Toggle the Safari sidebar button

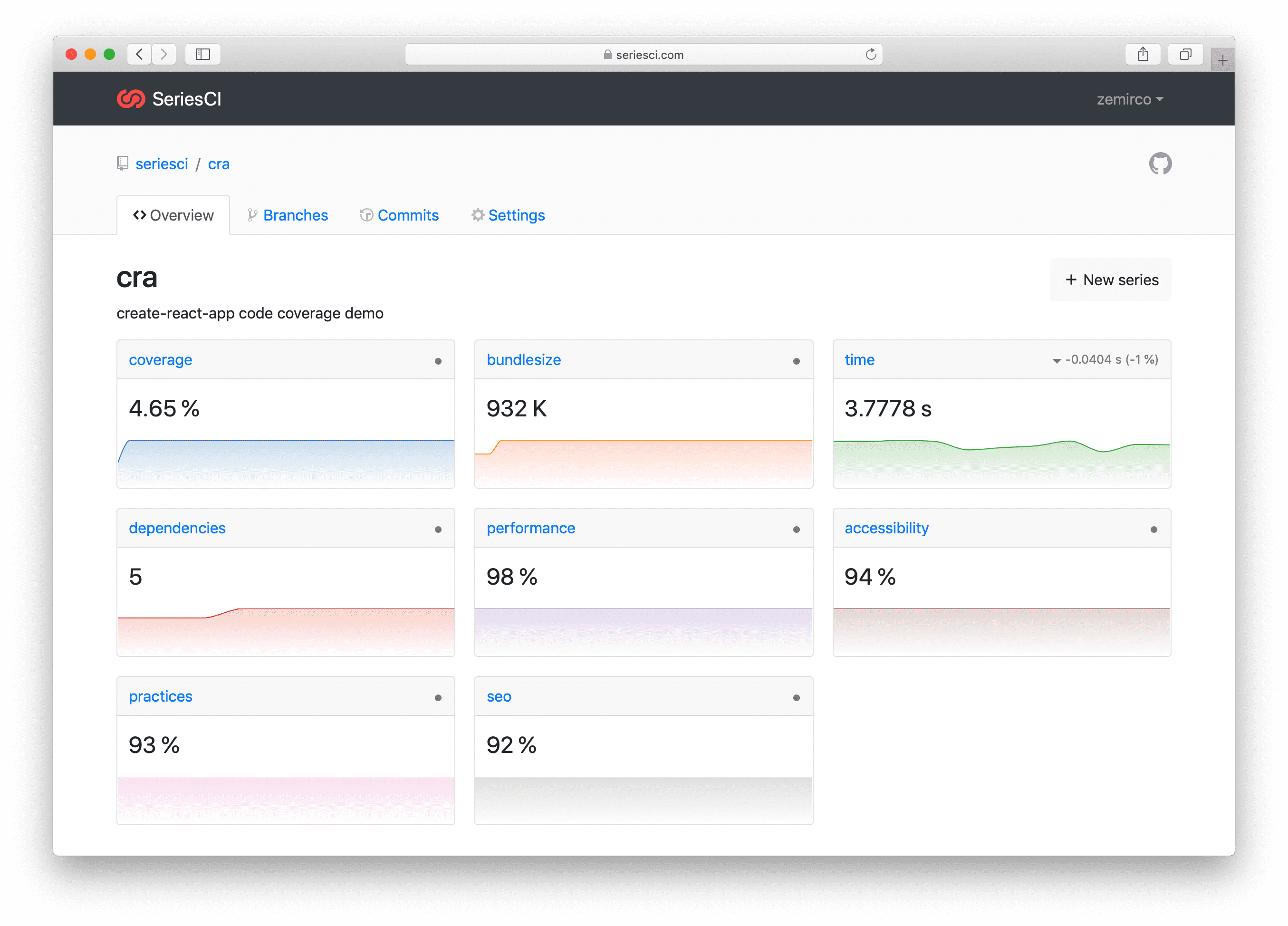click(203, 55)
